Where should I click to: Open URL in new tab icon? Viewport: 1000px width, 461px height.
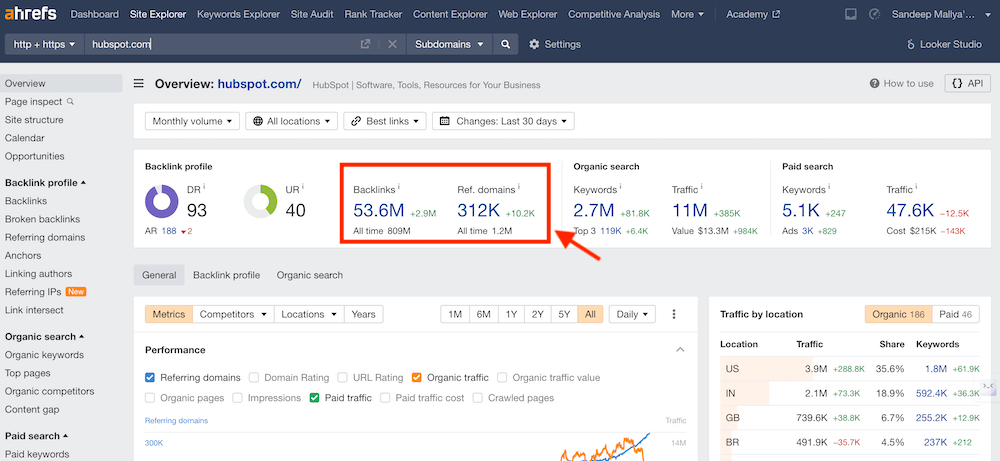click(x=366, y=45)
